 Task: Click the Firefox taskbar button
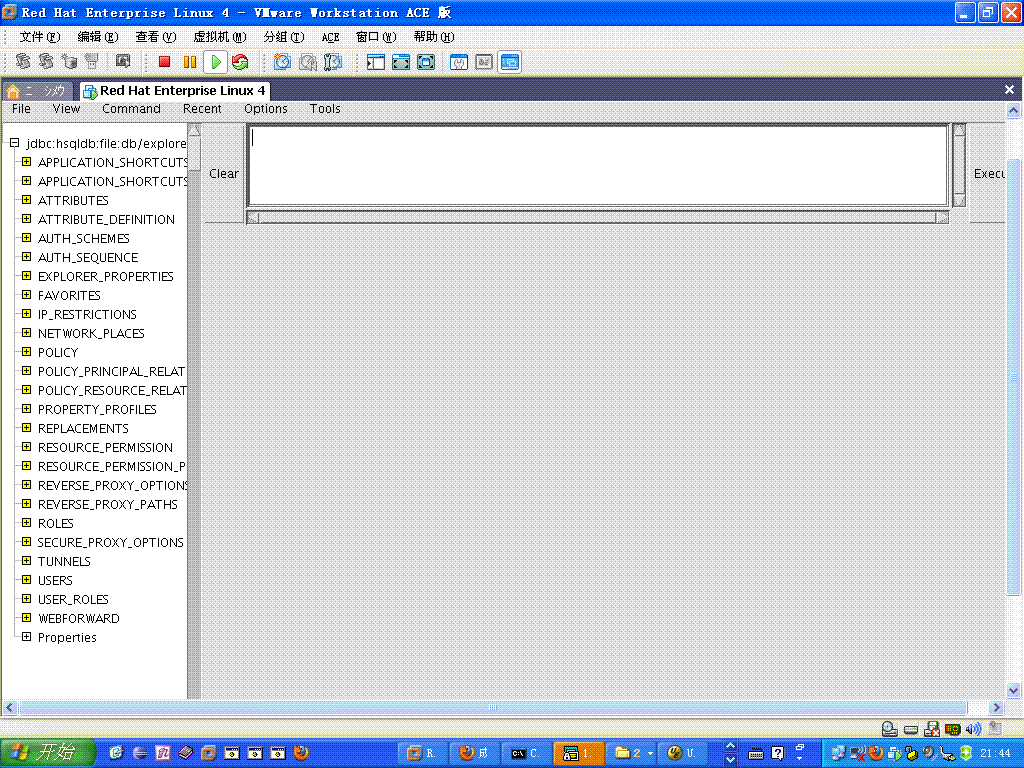tap(475, 753)
